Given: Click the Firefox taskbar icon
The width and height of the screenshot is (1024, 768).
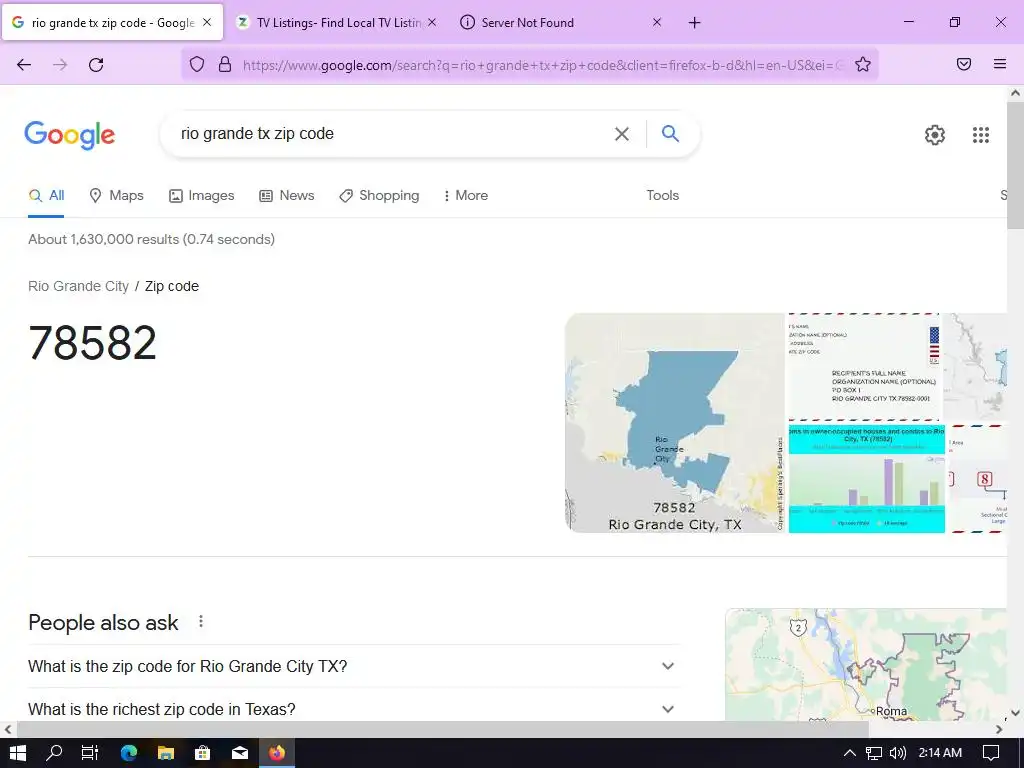Looking at the screenshot, I should tap(277, 753).
